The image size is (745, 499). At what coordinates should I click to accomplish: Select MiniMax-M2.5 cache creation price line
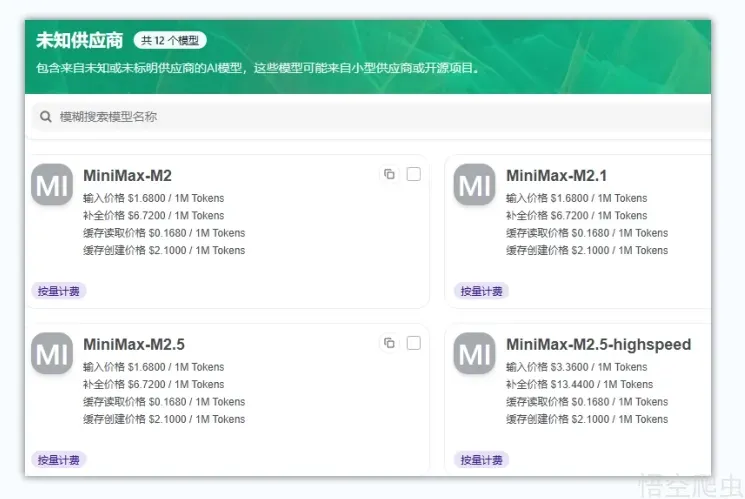[x=164, y=419]
